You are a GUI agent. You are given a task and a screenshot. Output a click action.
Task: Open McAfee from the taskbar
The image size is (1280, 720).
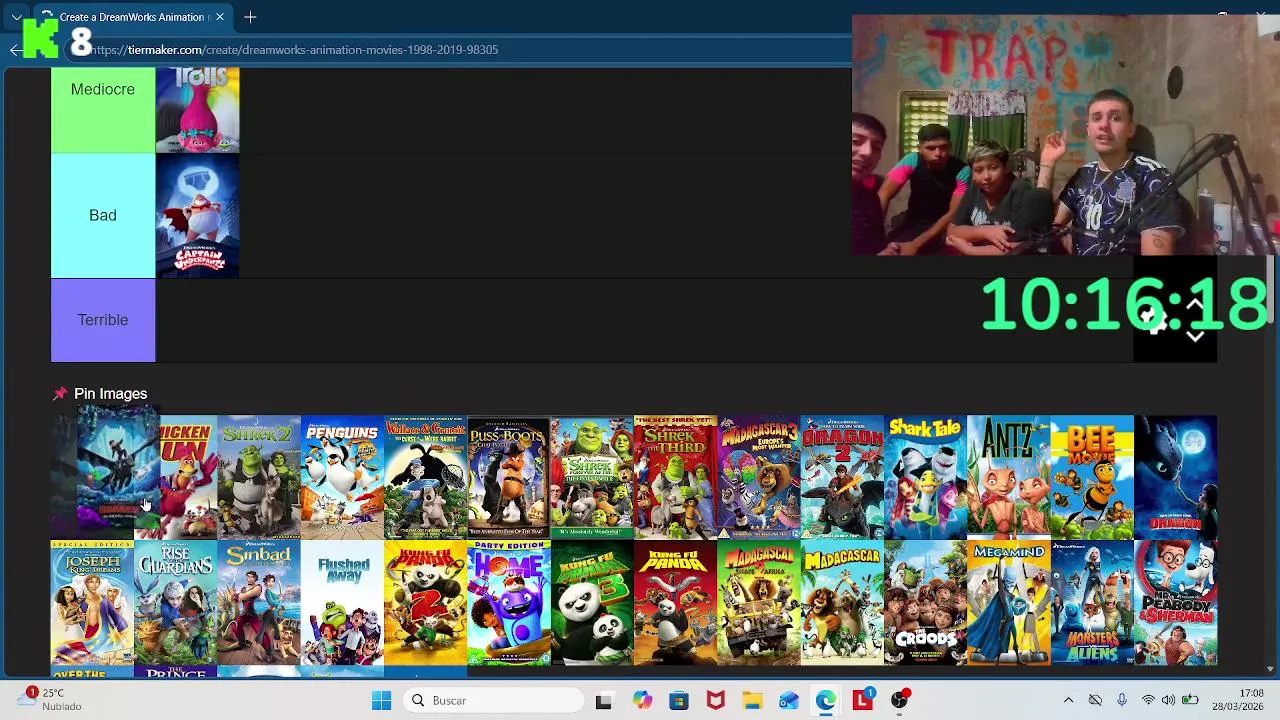tap(715, 701)
